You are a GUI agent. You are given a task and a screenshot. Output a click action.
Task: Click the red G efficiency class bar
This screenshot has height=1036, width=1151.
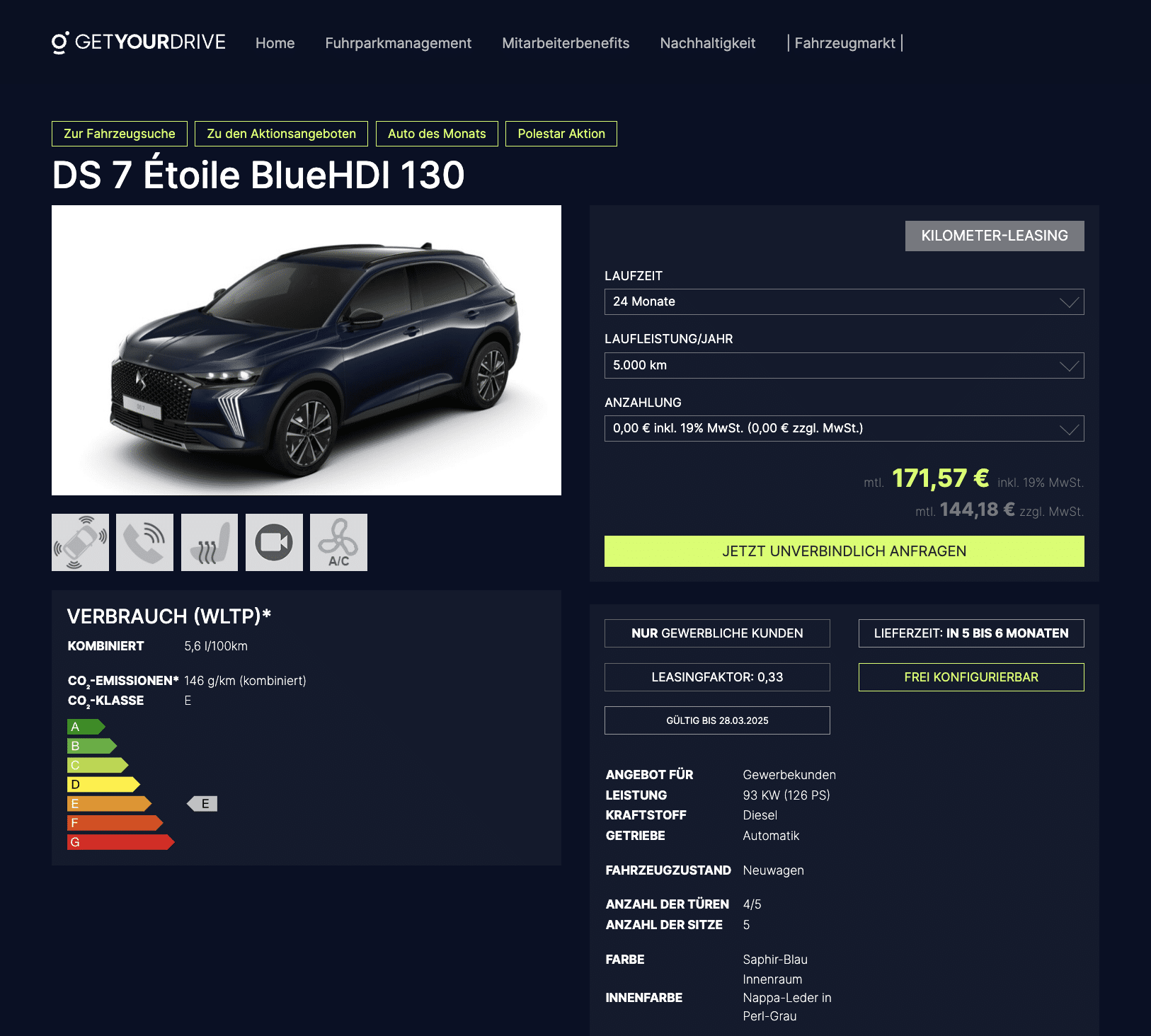pyautogui.click(x=120, y=842)
